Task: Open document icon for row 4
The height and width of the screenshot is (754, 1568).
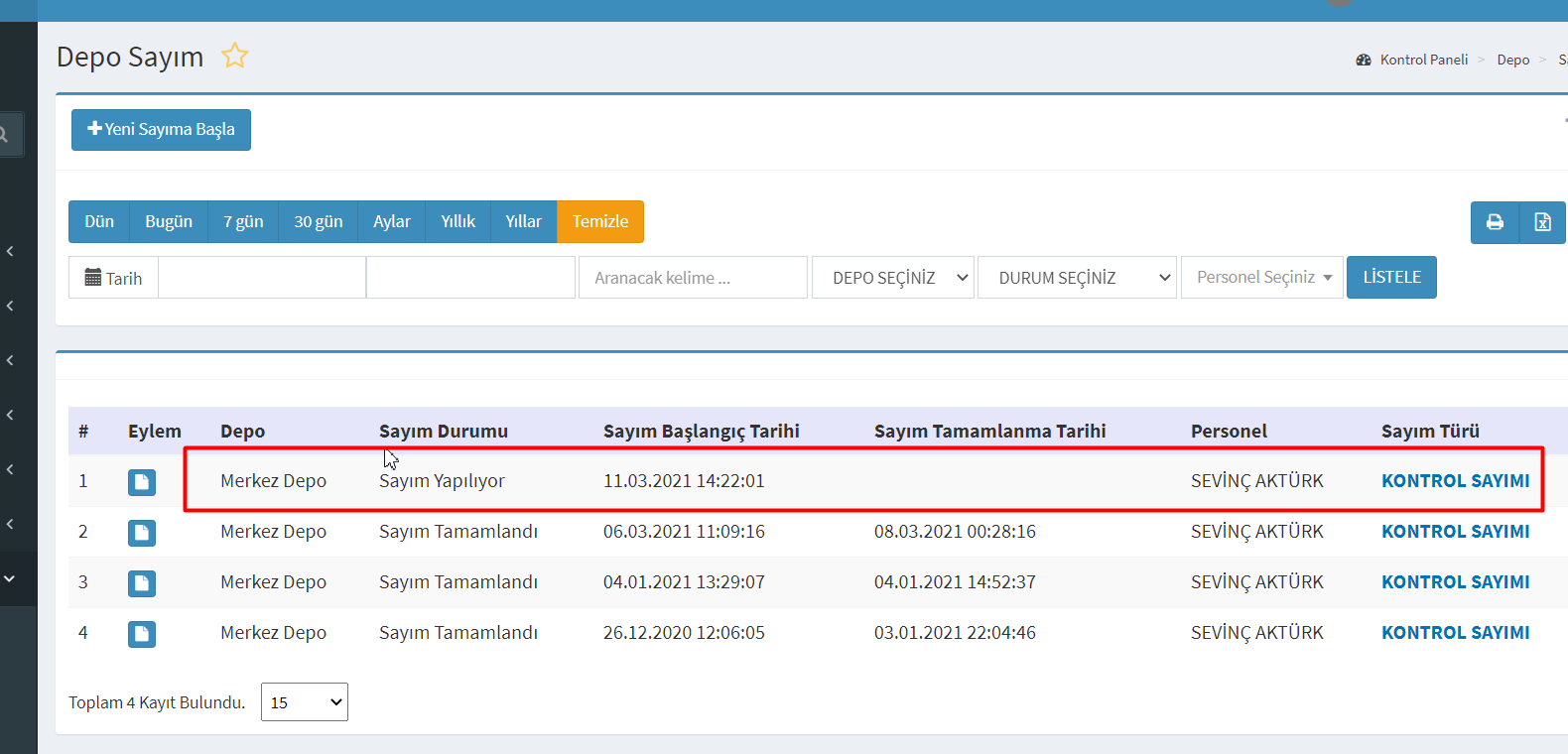Action: pyautogui.click(x=142, y=634)
